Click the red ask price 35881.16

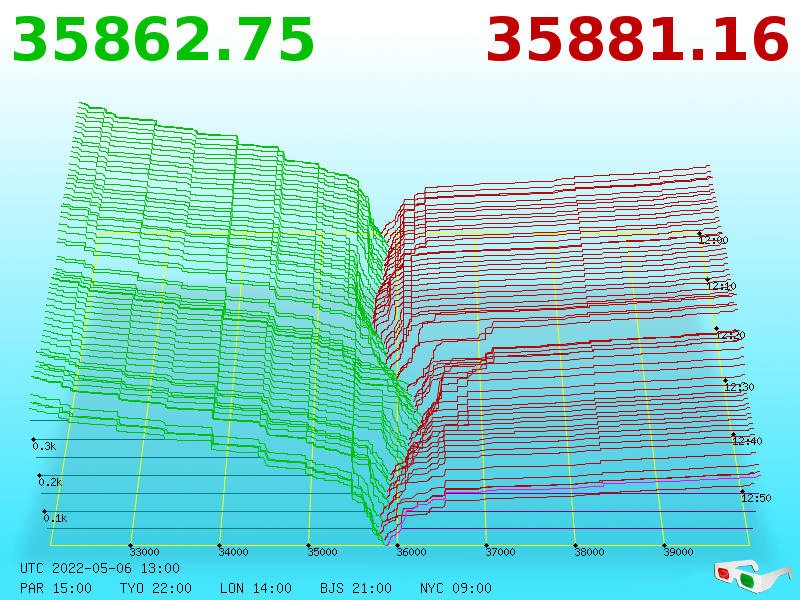pyautogui.click(x=637, y=40)
